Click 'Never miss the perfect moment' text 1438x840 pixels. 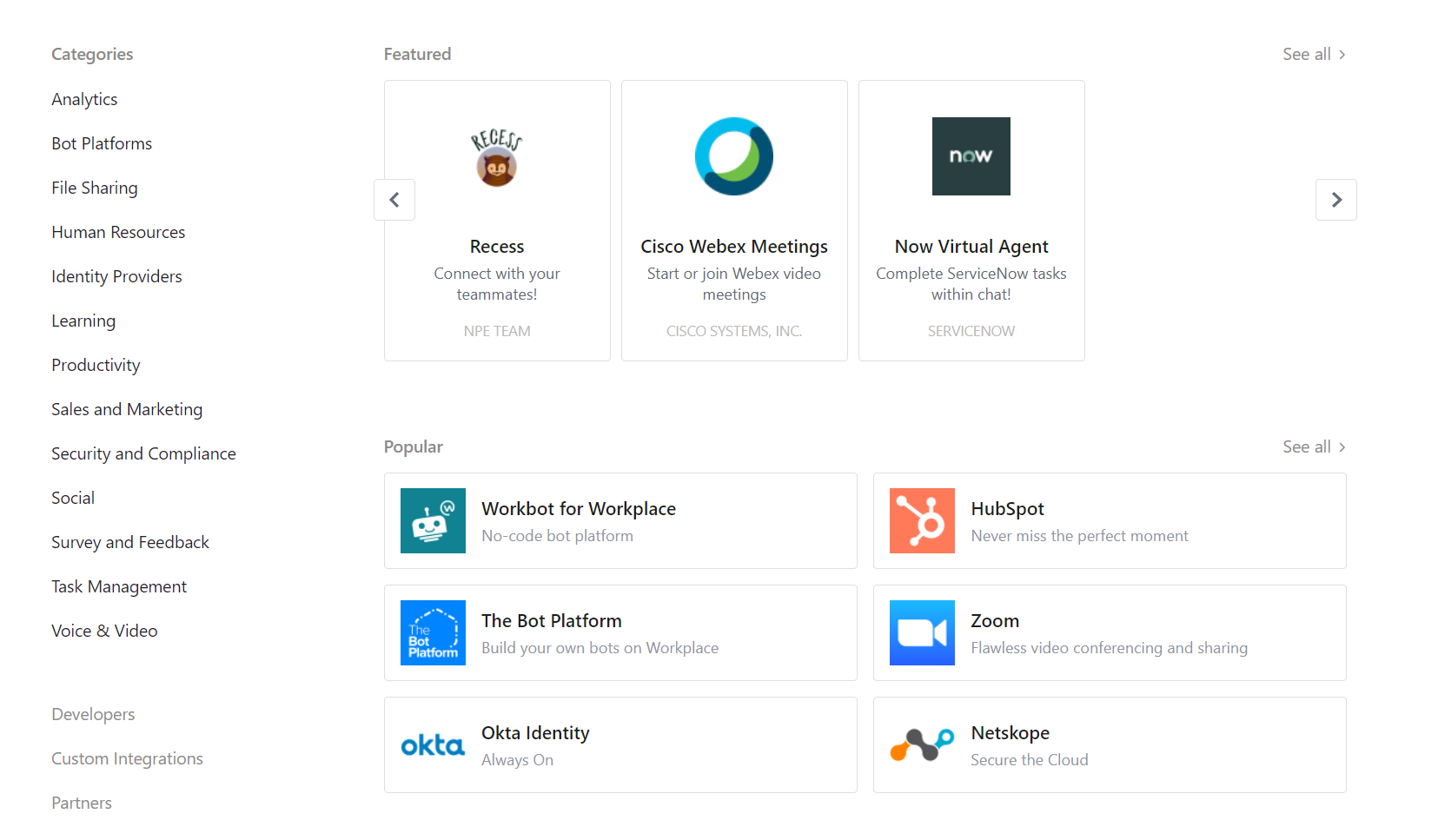(x=1079, y=536)
